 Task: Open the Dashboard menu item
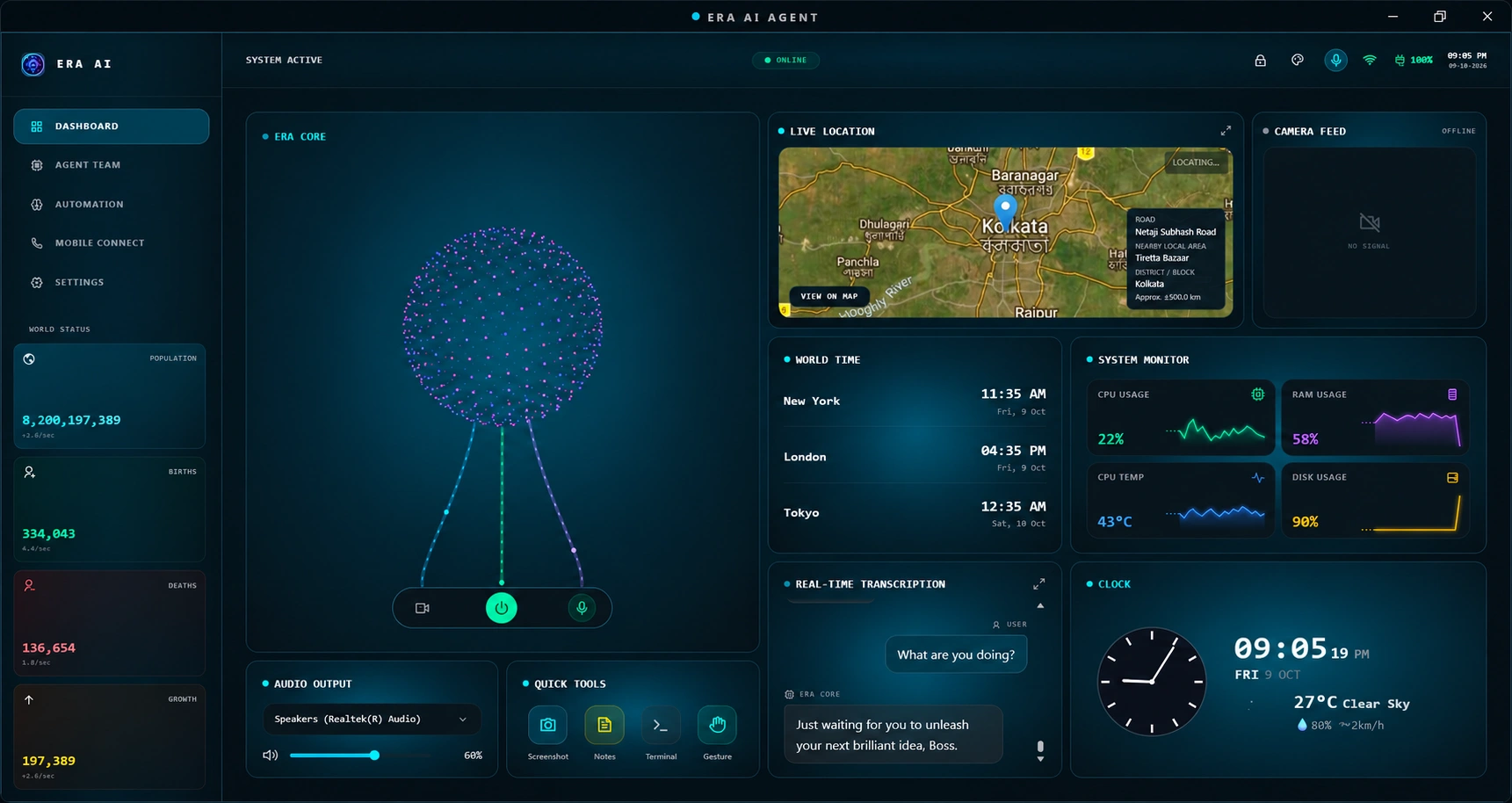coord(112,127)
